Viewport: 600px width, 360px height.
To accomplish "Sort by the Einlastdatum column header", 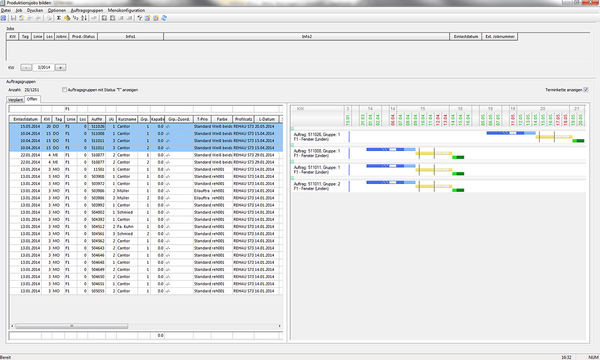I will 26,119.
